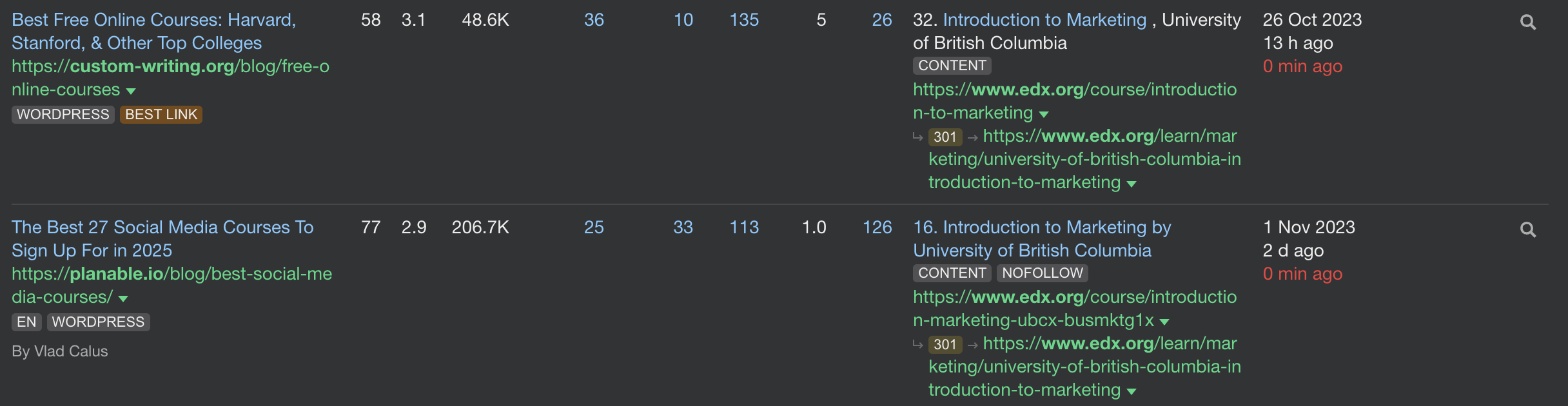Screen dimensions: 1568x406
Task: Click the red 0 min ago timestamp
Action: [1302, 66]
